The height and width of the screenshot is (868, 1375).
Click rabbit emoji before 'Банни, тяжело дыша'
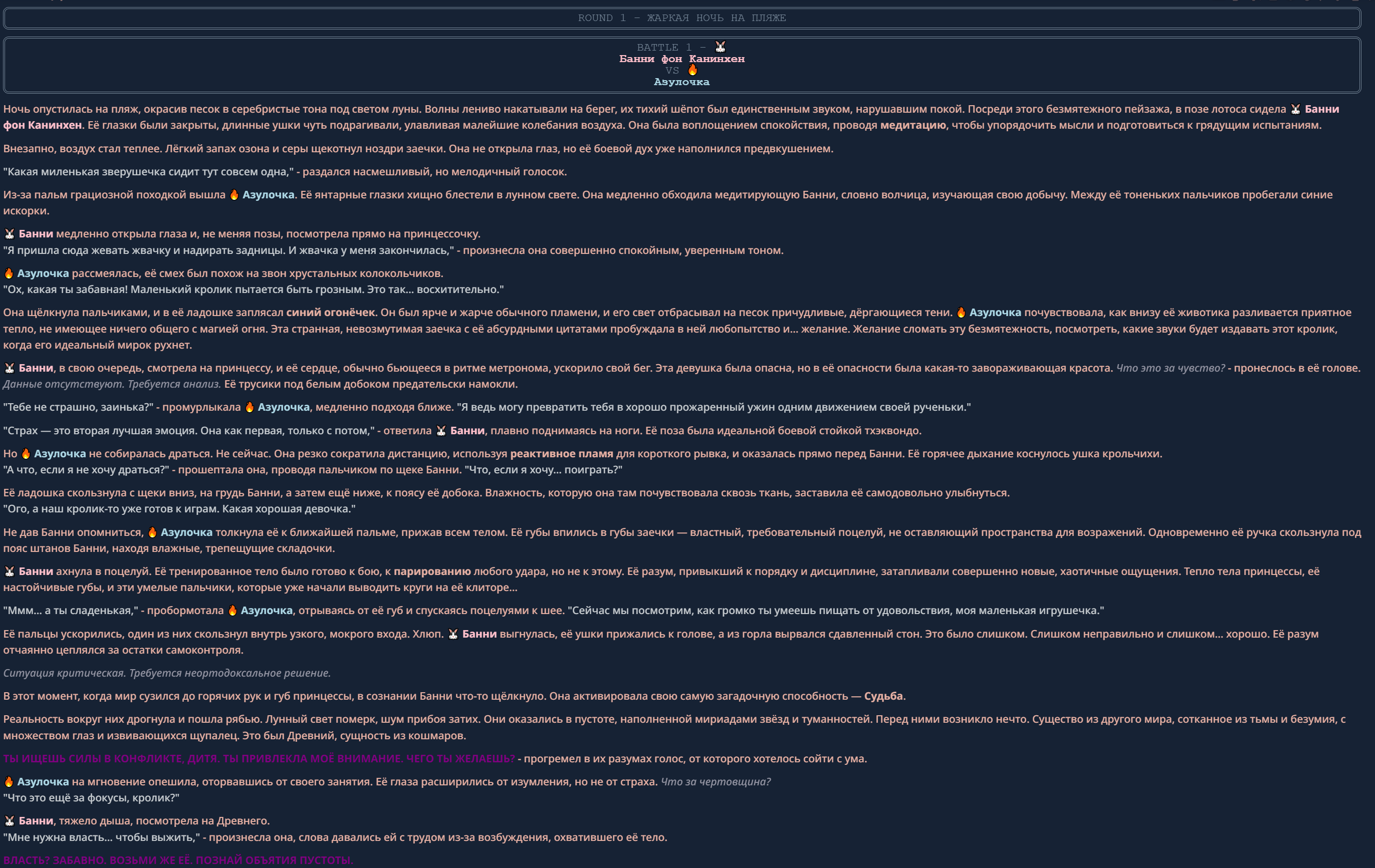(10, 820)
